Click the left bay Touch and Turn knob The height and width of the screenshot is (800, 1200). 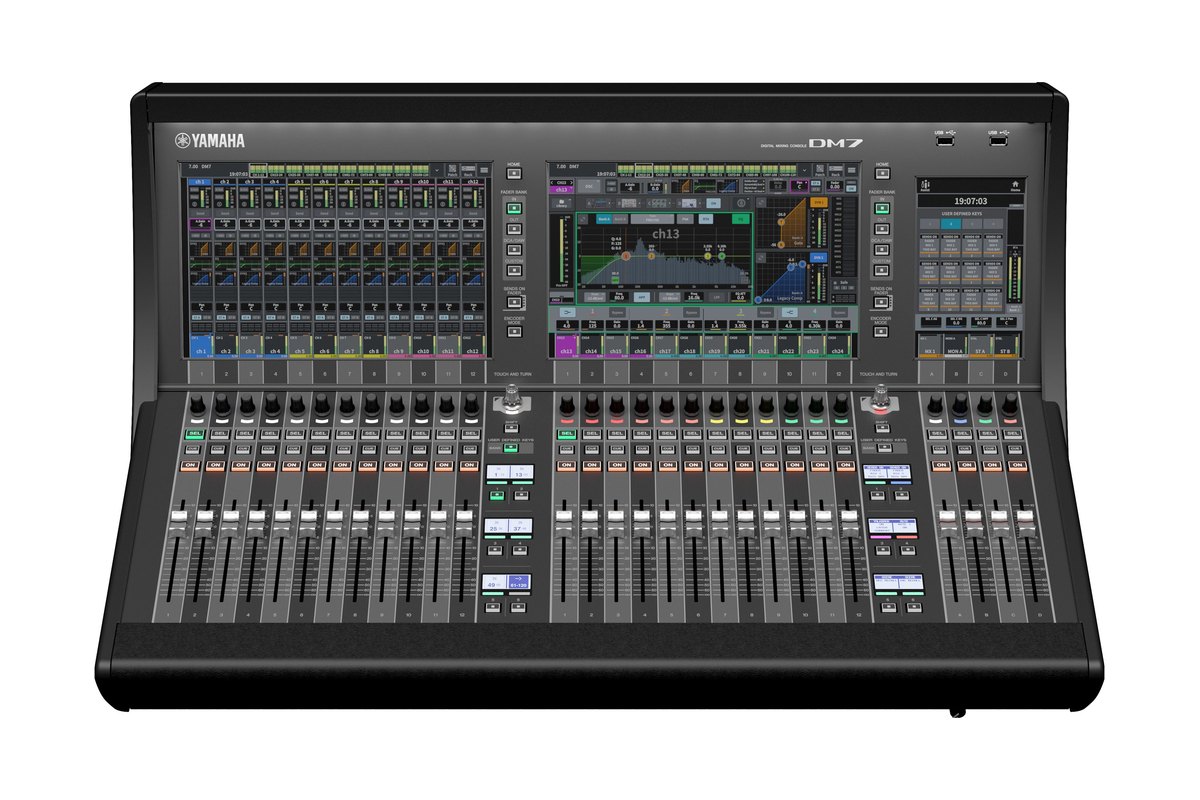tap(511, 397)
